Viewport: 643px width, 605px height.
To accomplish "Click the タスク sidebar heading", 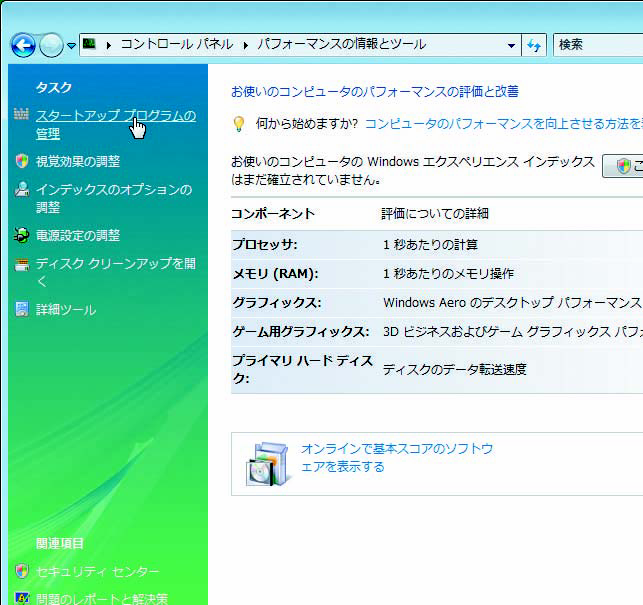I will pos(54,87).
